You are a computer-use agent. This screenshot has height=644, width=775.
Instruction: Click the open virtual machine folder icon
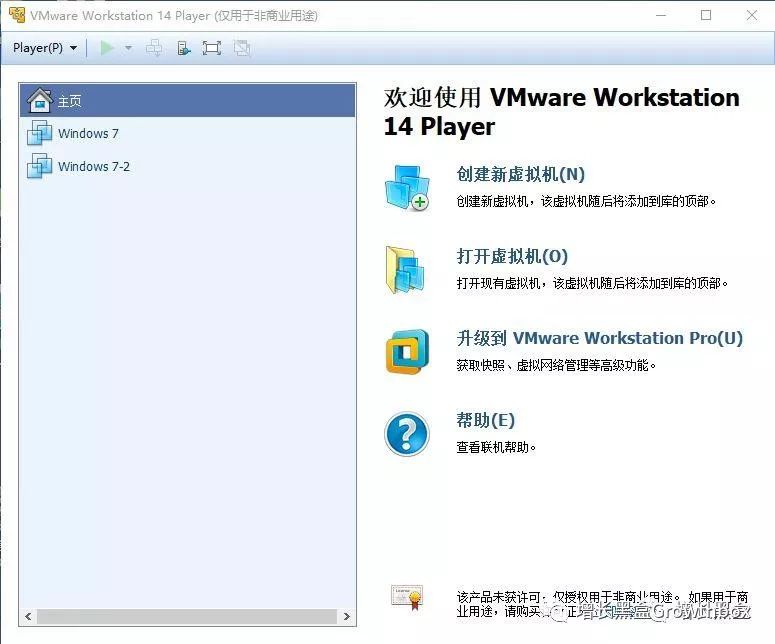405,270
